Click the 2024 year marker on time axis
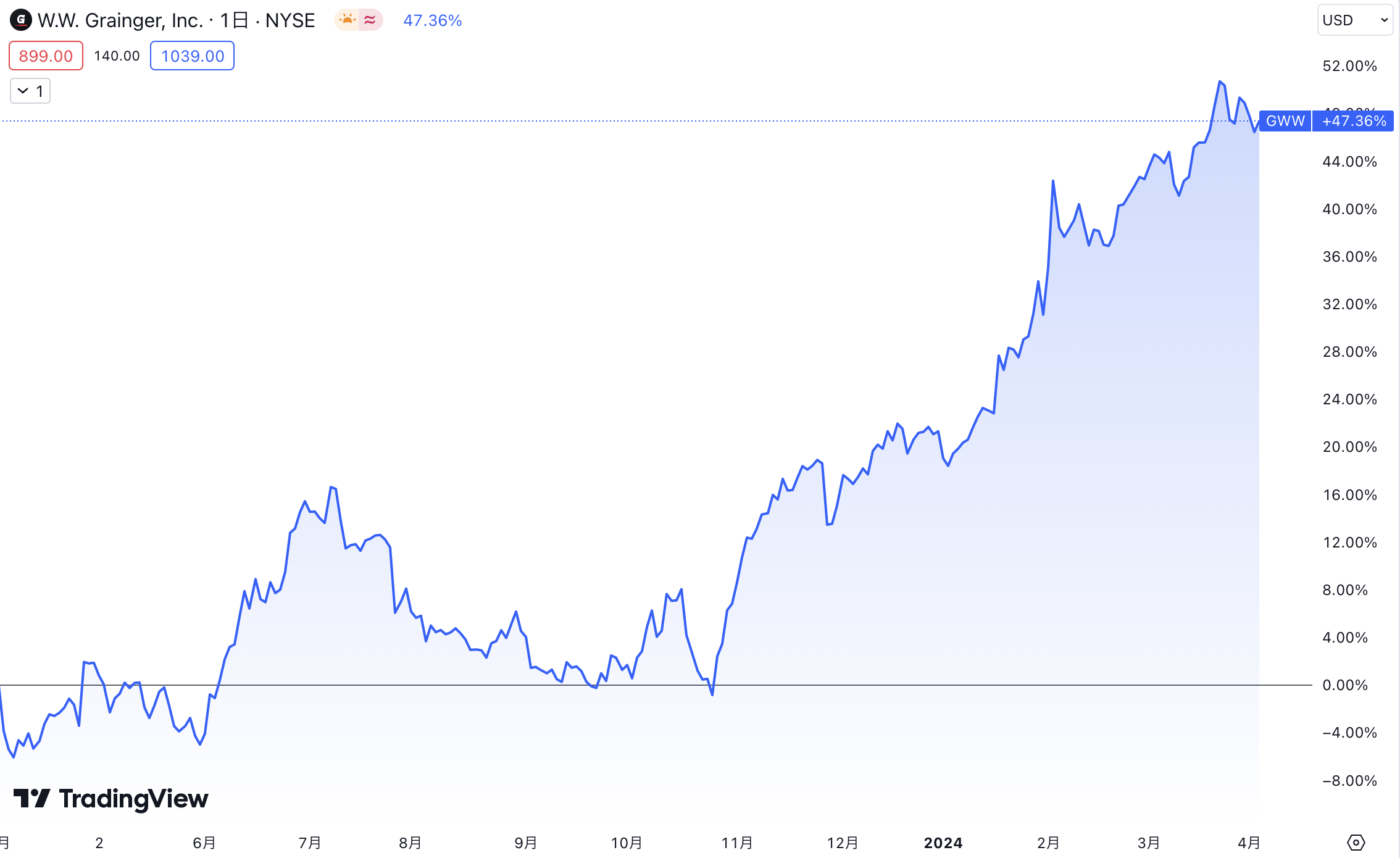 click(943, 843)
